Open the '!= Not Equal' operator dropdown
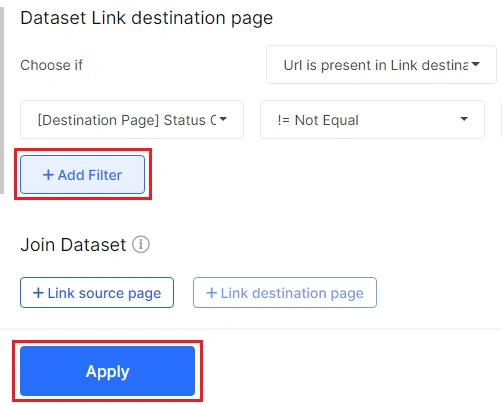The image size is (502, 406). click(x=372, y=120)
